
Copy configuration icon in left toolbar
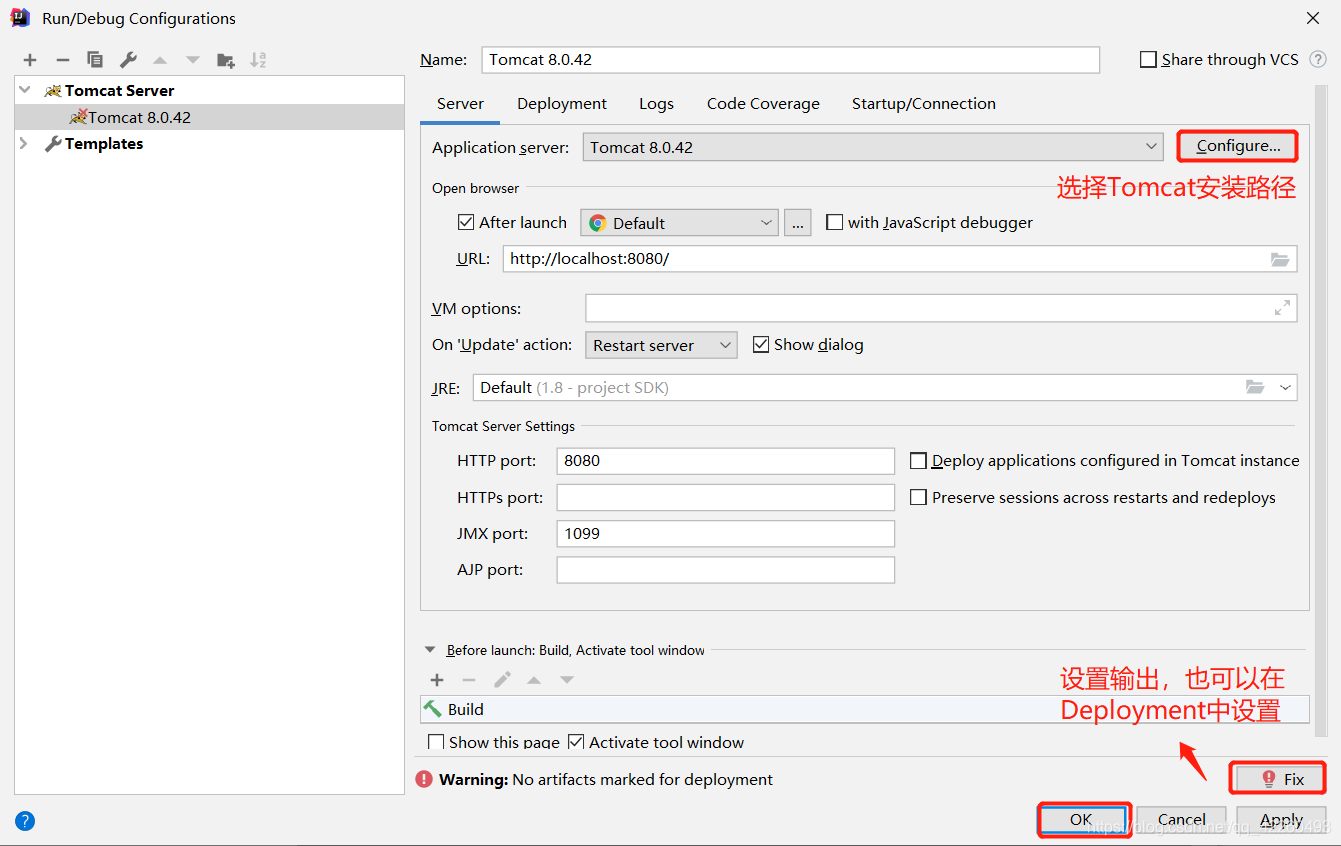(x=95, y=60)
